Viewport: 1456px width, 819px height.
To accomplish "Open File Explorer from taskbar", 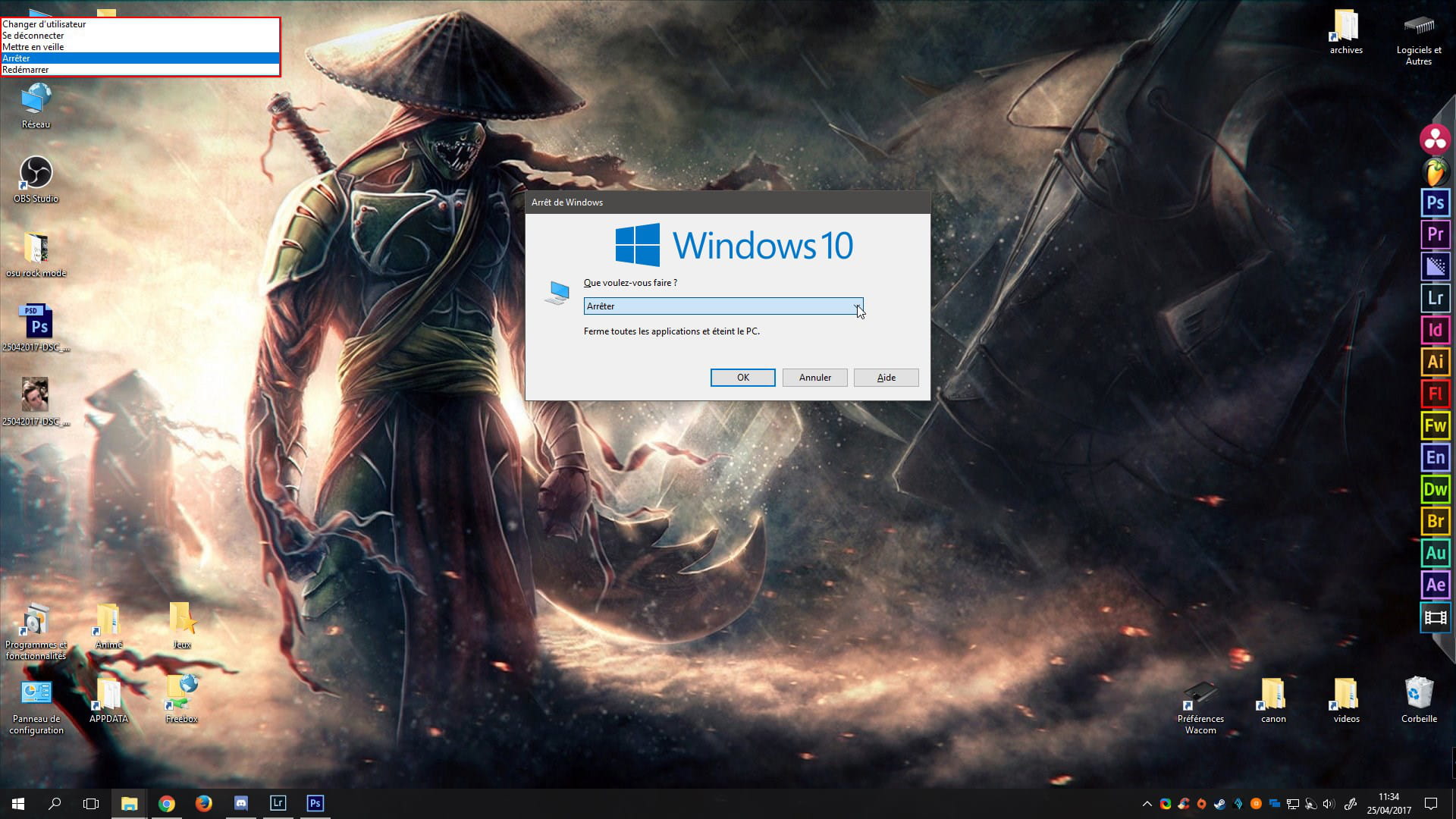I will click(x=129, y=804).
